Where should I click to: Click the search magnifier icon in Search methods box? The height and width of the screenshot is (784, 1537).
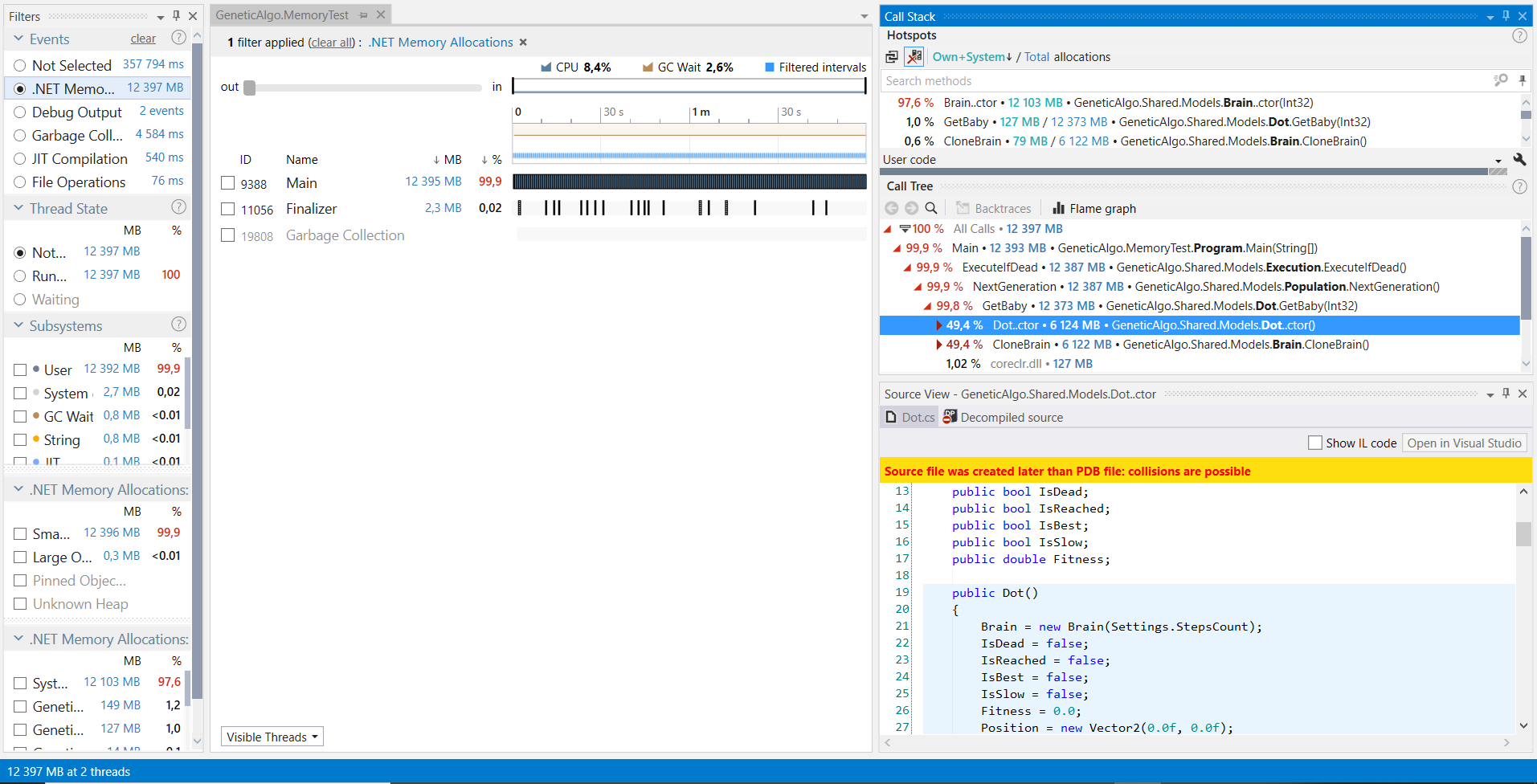pos(1500,80)
